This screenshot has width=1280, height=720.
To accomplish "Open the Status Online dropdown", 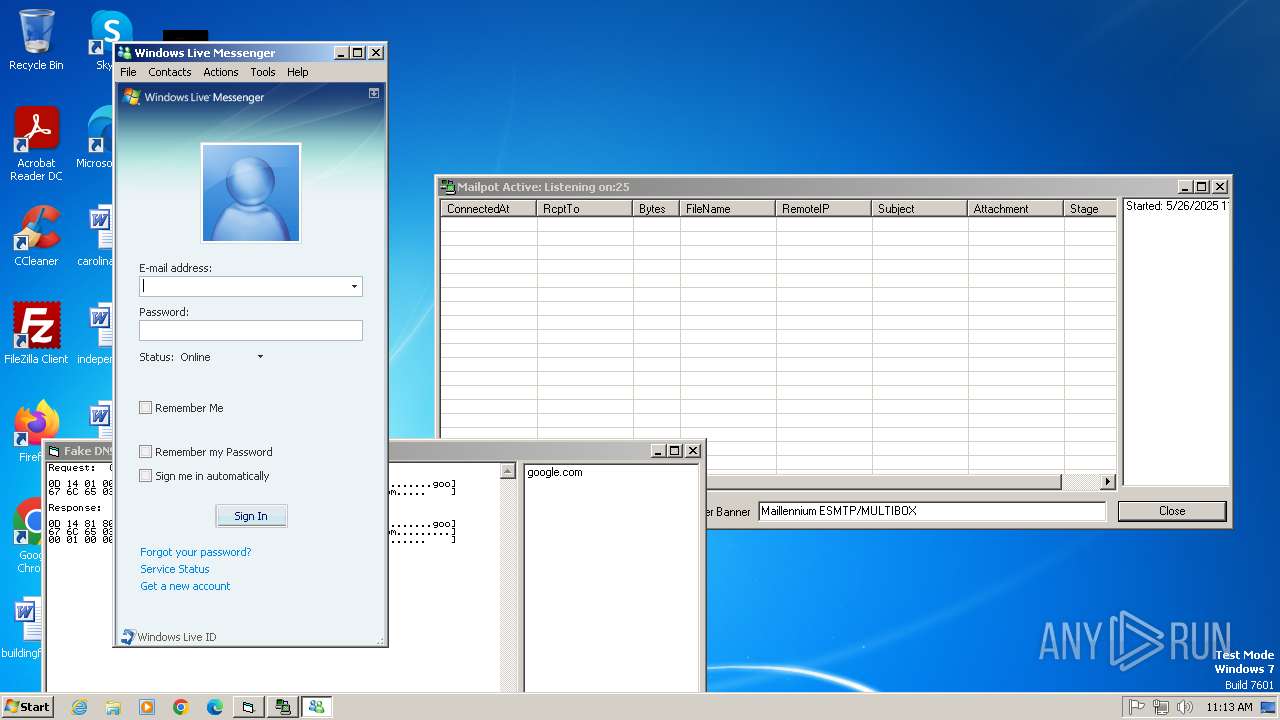I will coord(221,357).
